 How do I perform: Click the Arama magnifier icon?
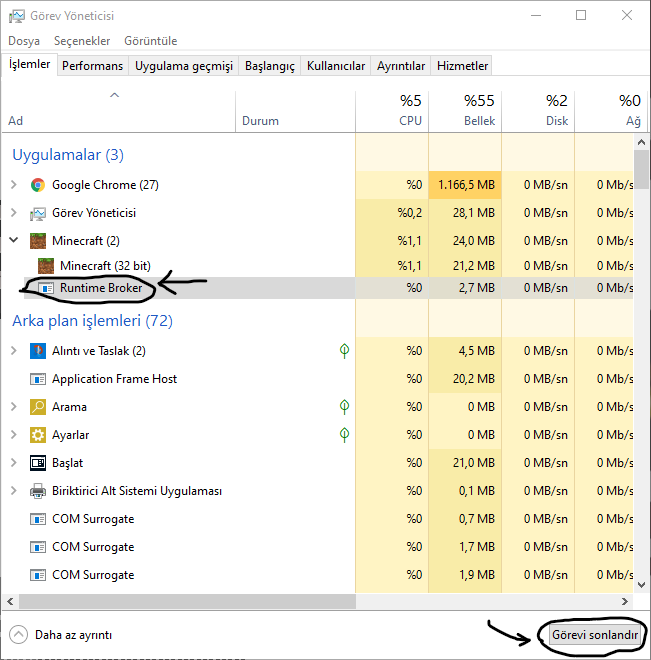38,407
